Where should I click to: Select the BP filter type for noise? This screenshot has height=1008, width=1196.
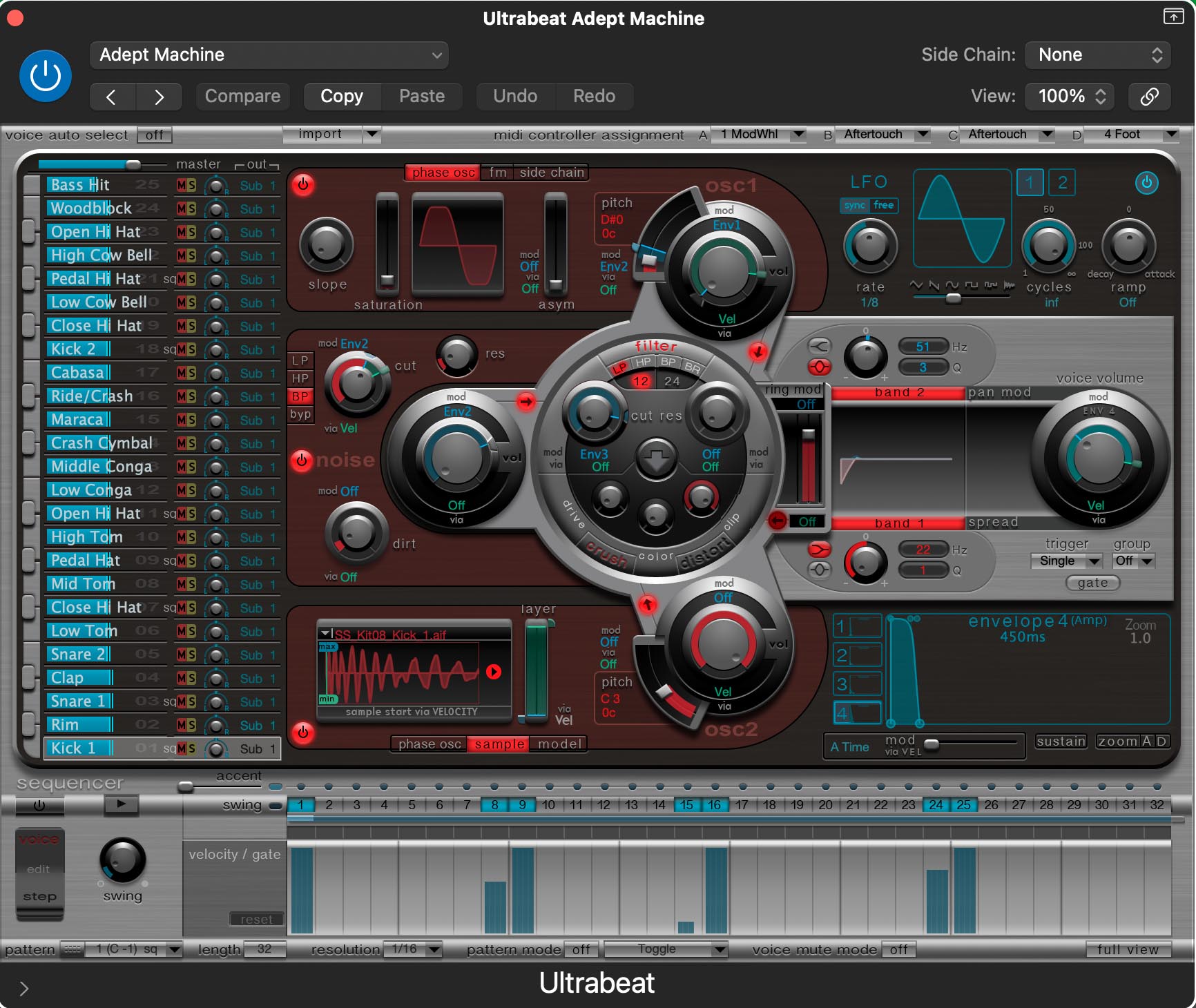click(x=300, y=396)
